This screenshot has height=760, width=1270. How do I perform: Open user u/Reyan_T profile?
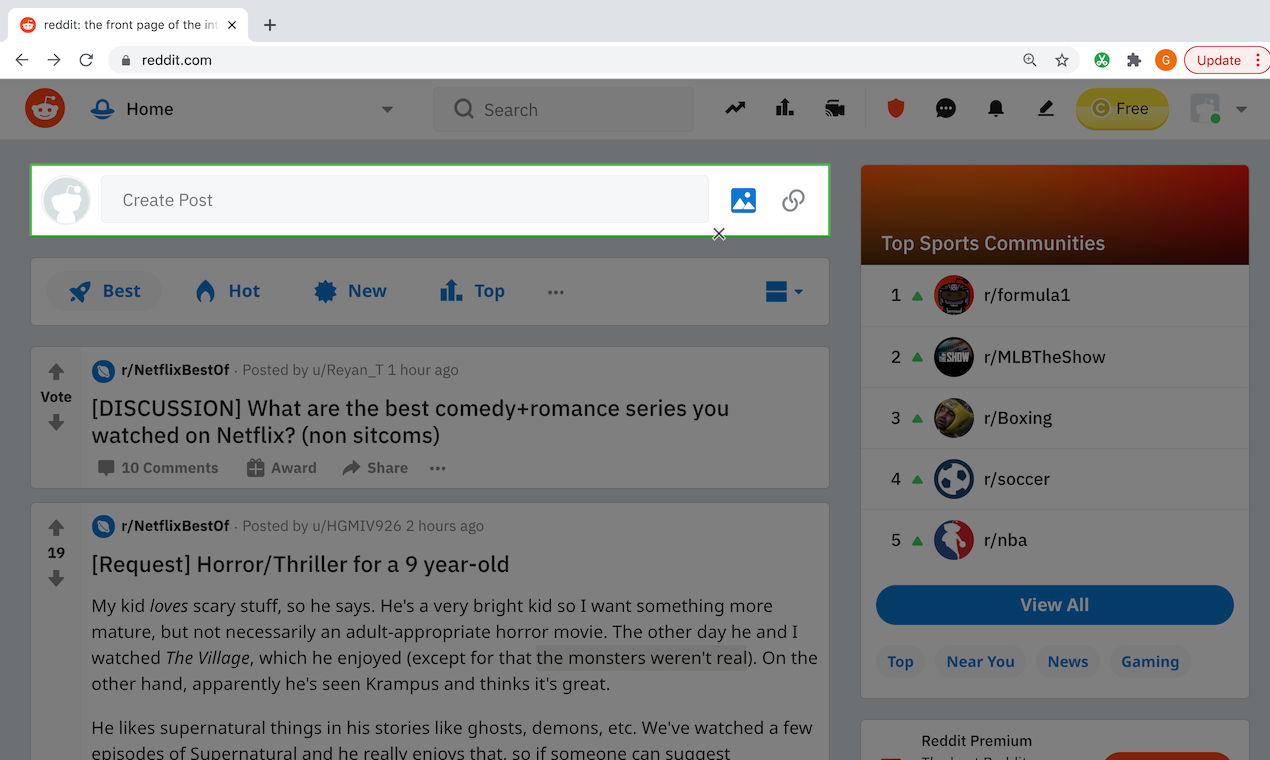click(347, 370)
